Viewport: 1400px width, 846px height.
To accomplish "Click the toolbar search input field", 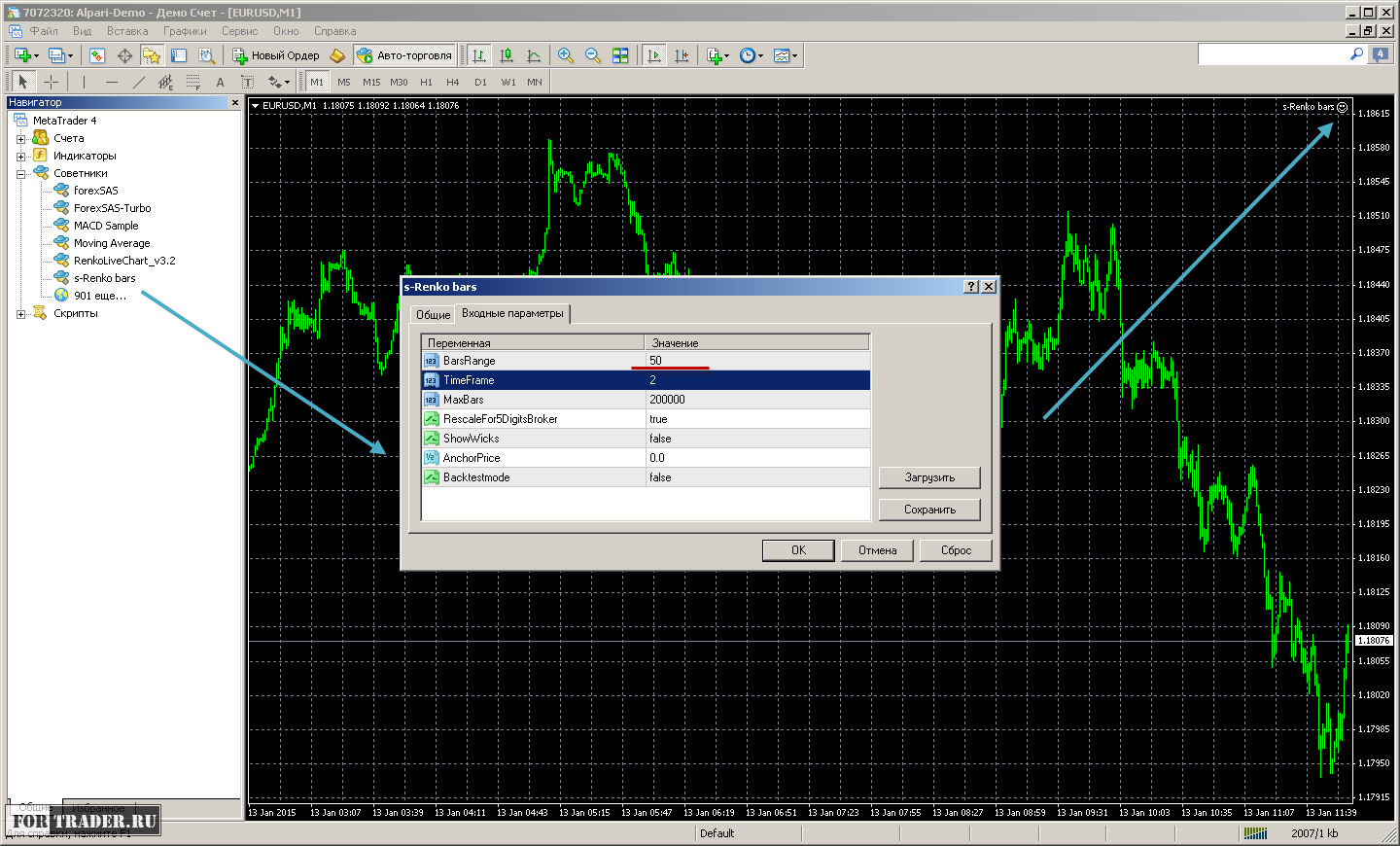I will [1272, 54].
